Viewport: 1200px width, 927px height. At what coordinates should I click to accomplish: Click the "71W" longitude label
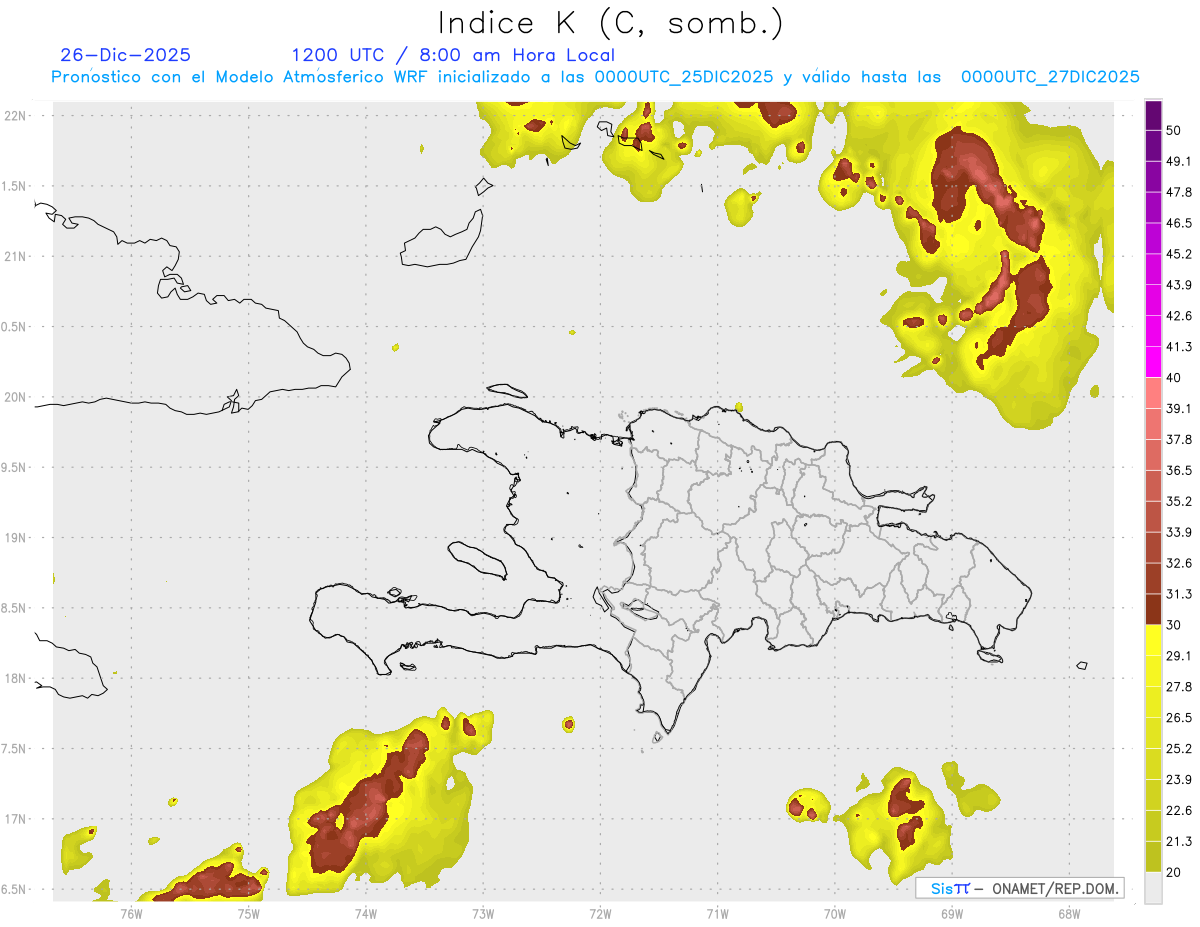pos(717,913)
